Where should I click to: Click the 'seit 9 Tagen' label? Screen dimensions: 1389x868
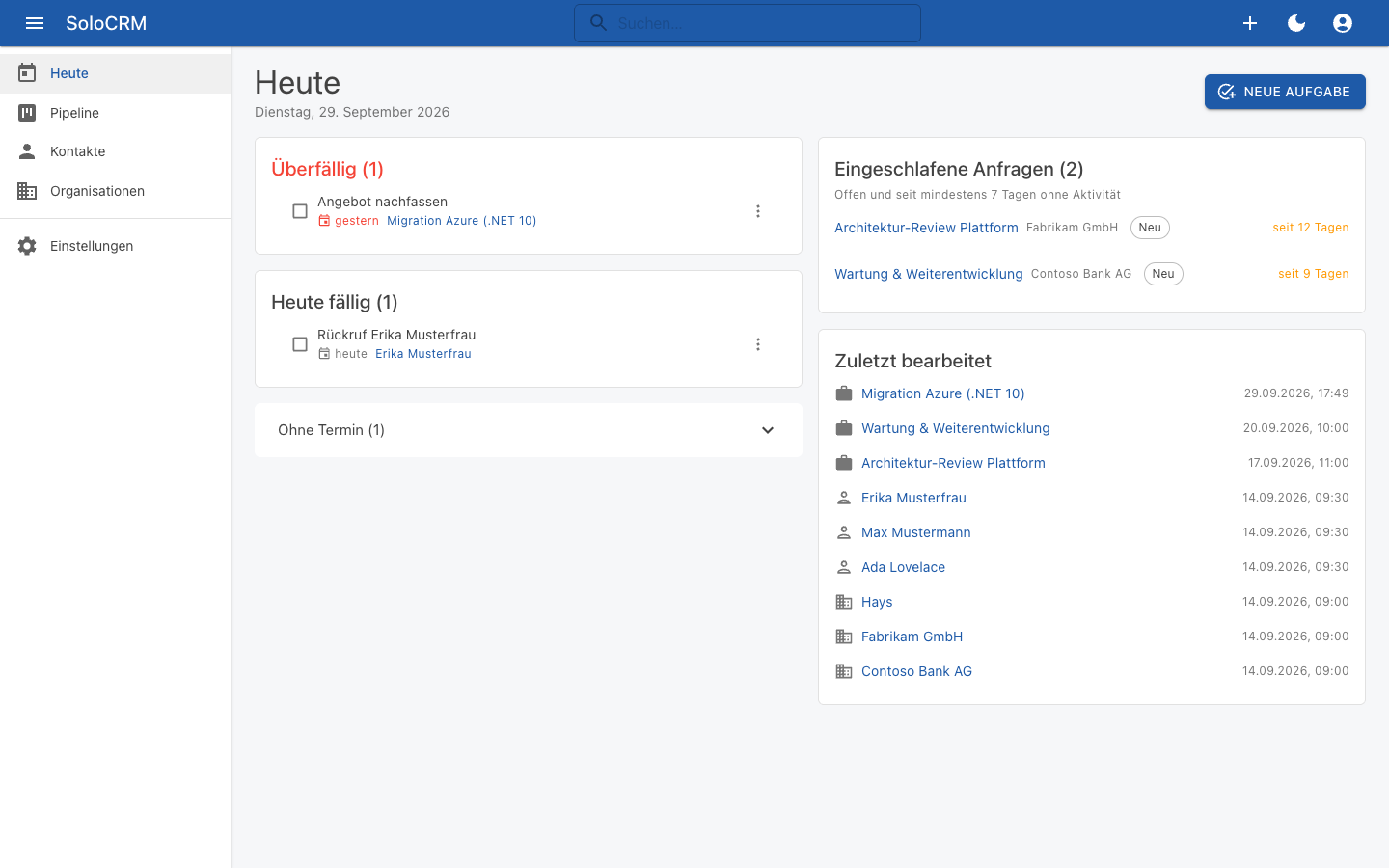[x=1314, y=274]
